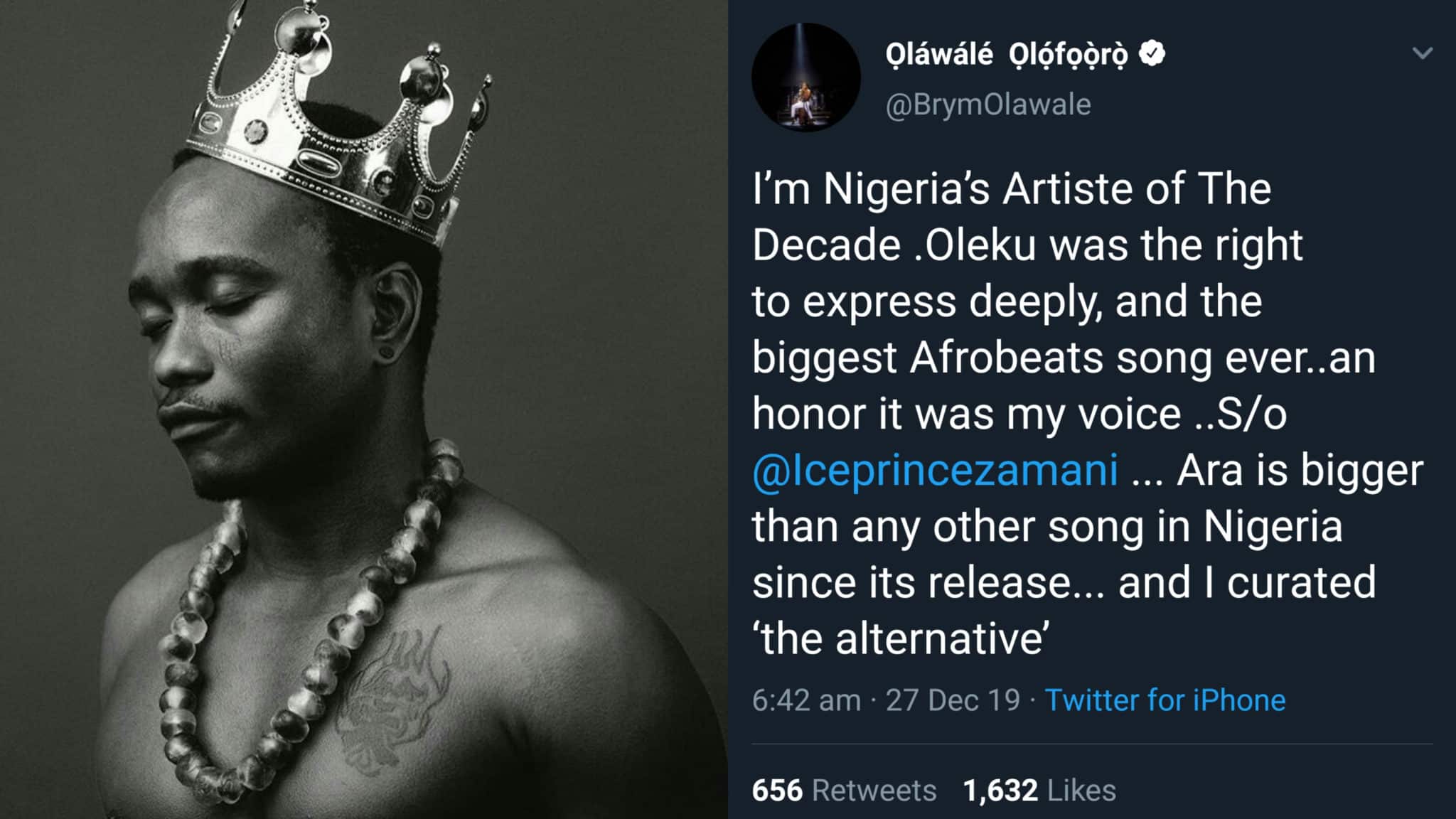
Task: Click the 6:42 am timestamp
Action: coord(806,700)
